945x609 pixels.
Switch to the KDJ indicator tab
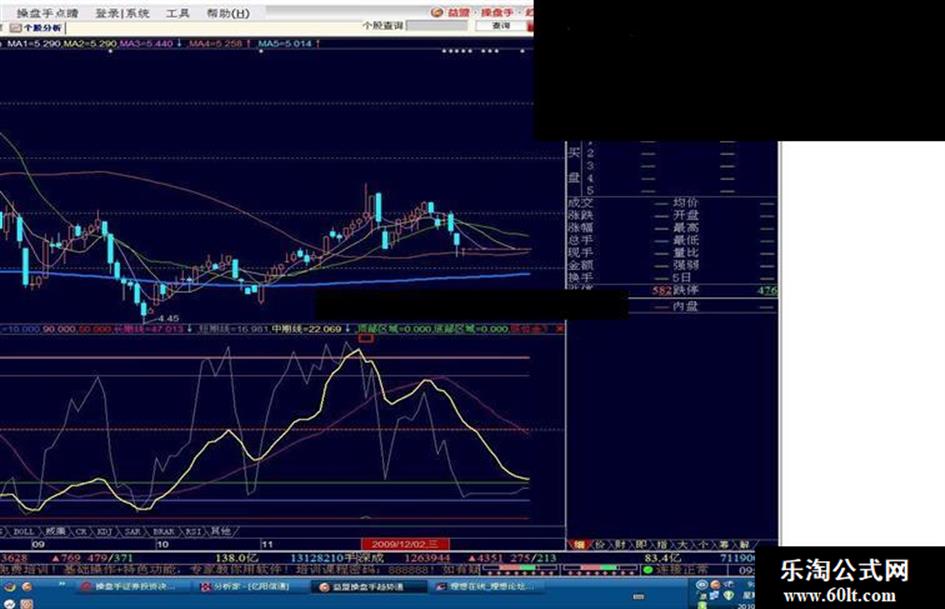pos(105,532)
